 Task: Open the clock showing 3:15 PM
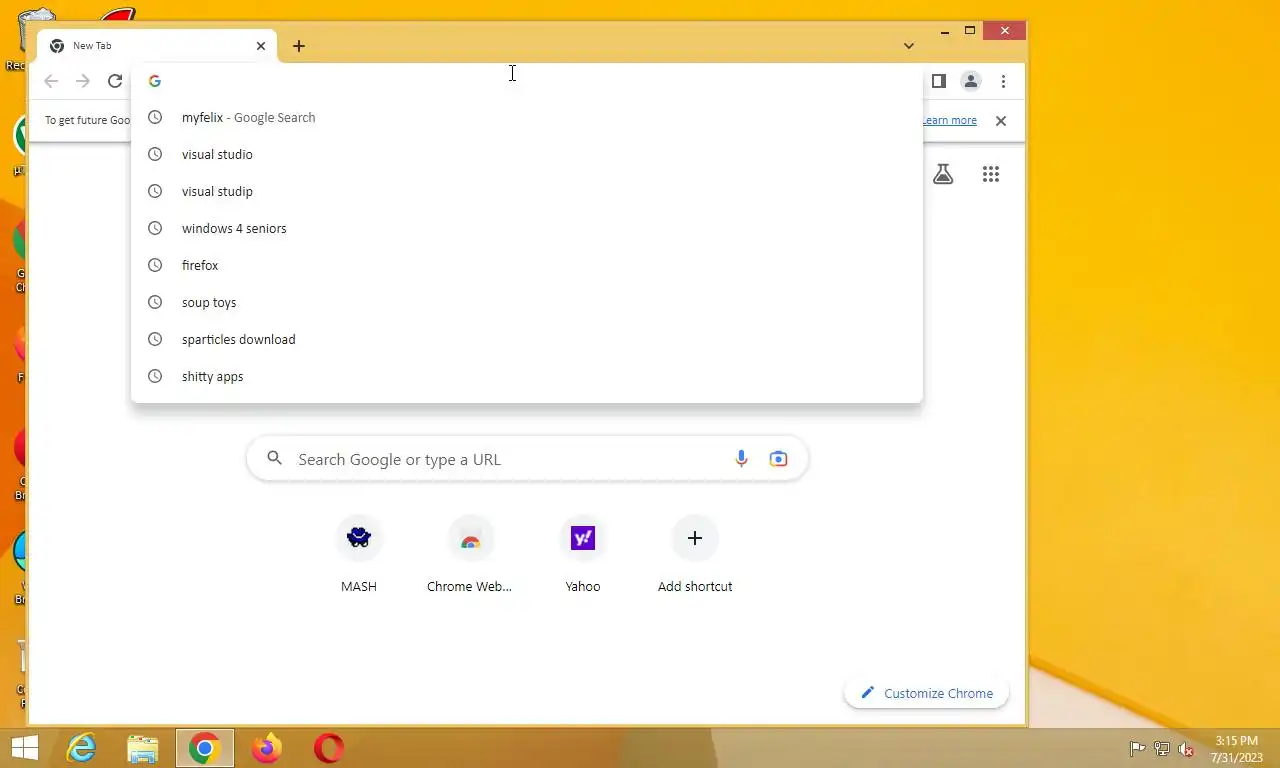[x=1237, y=749]
